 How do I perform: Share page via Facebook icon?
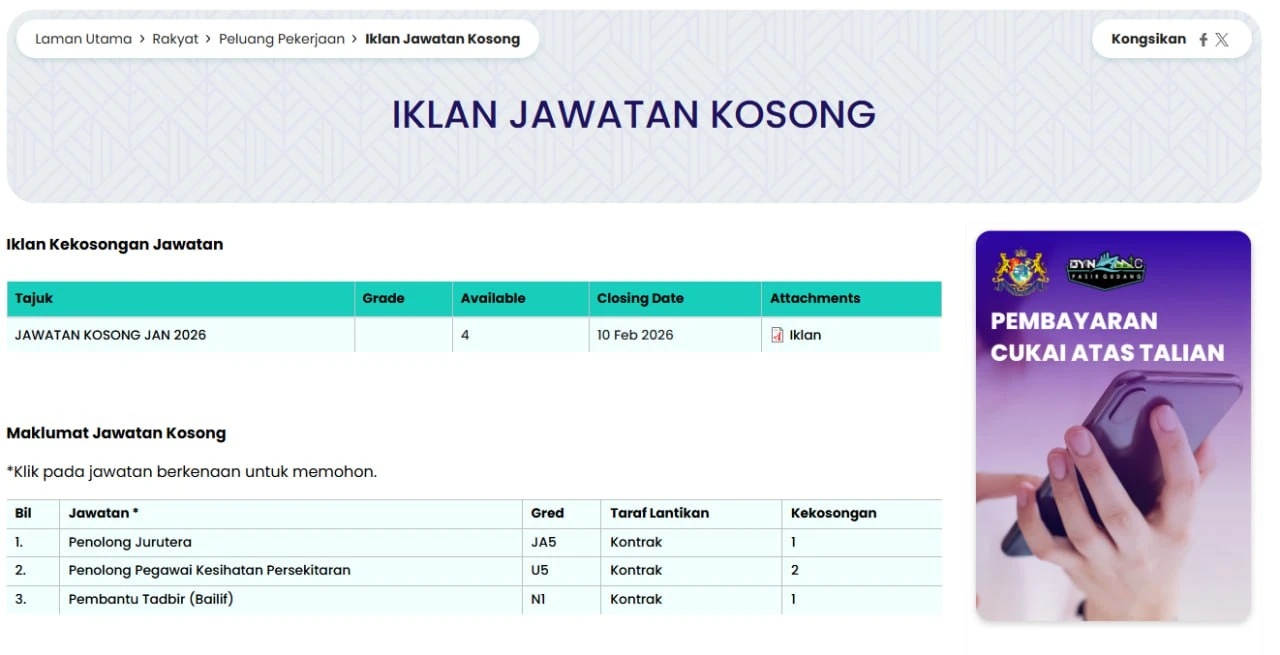(x=1203, y=40)
